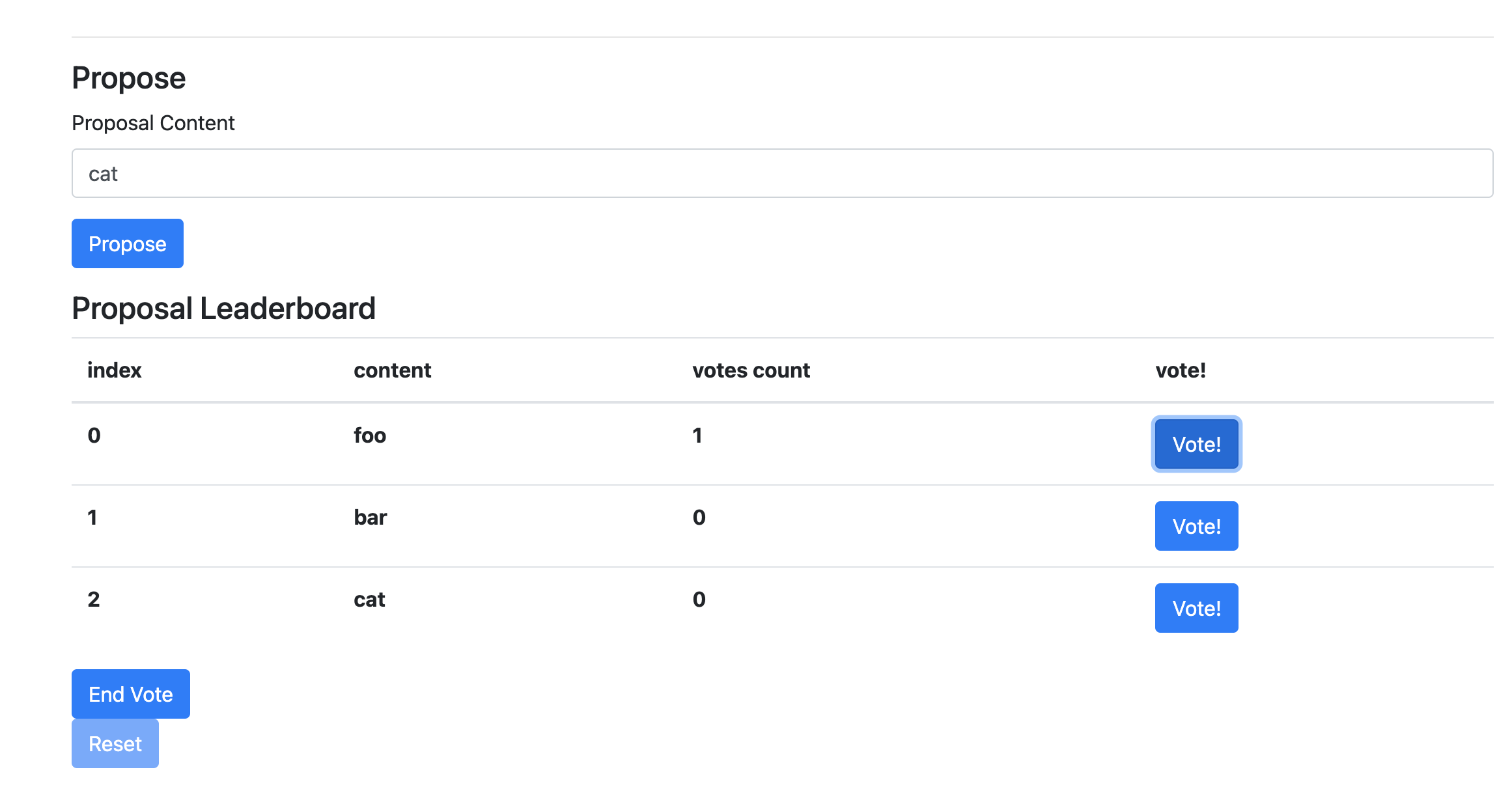1512x802 pixels.
Task: Click the votes count value for foo
Action: pyautogui.click(x=697, y=436)
